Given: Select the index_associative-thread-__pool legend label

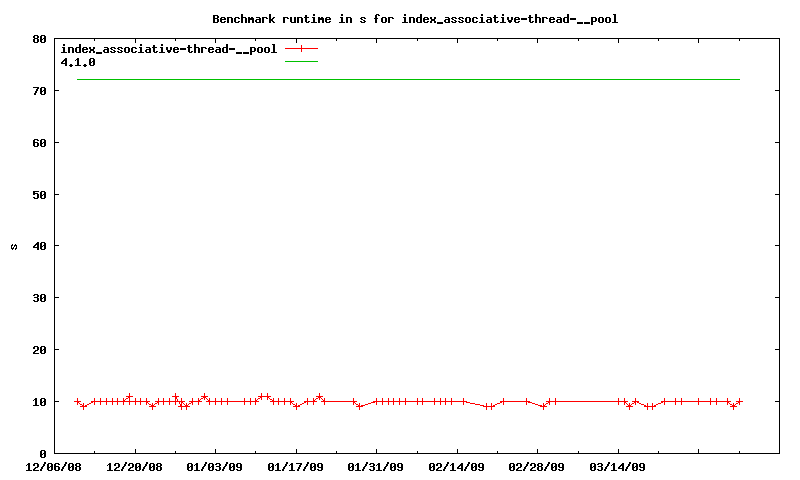Looking at the screenshot, I should click(169, 48).
